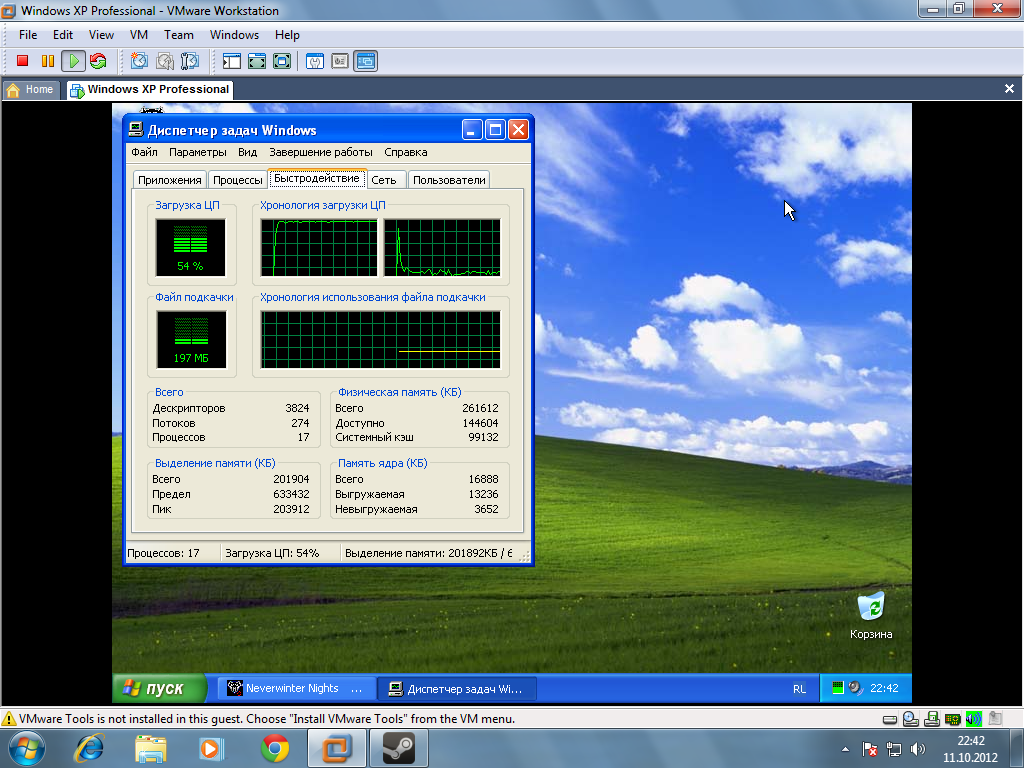
Task: Open the Snapshot Manager wrench-clock icon
Action: [189, 61]
